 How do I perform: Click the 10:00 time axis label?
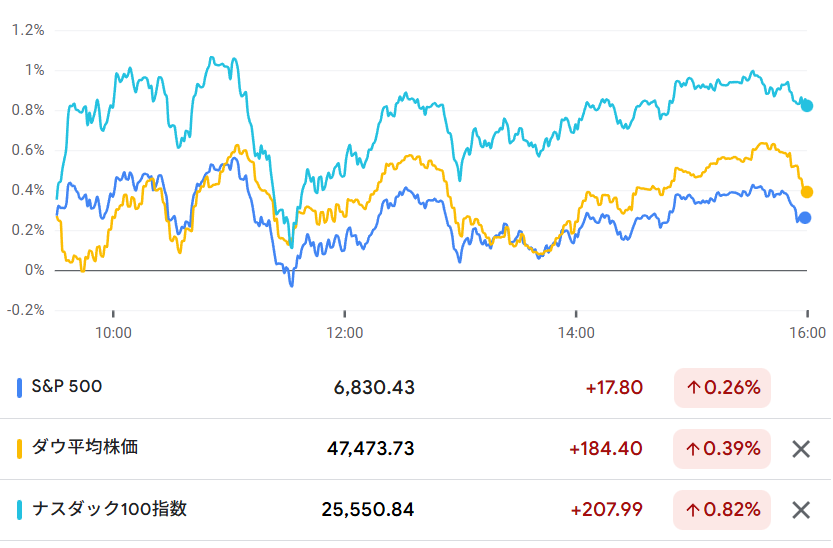[x=113, y=332]
